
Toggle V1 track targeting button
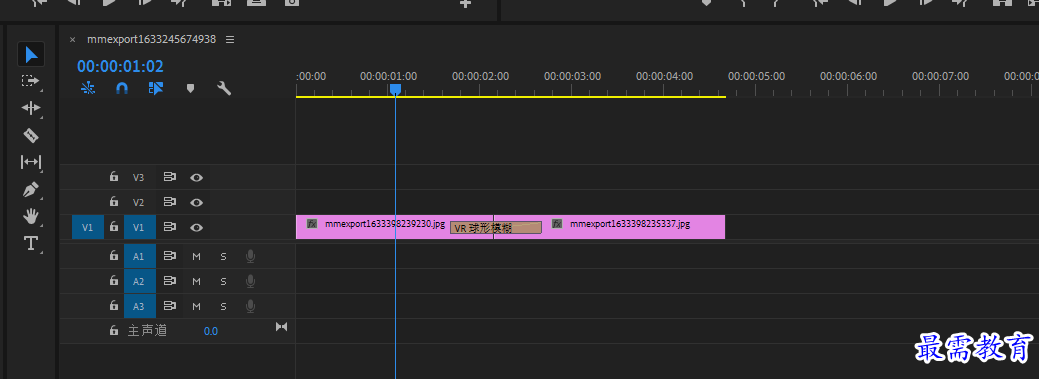pos(140,227)
